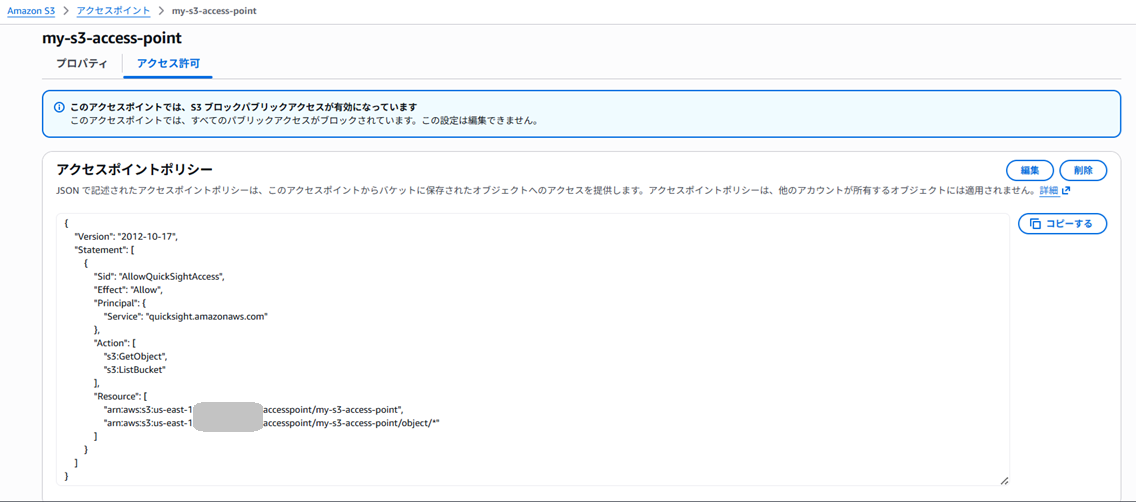This screenshot has height=502, width=1136.
Task: Click the resource ARN ending in /object/*
Action: [x=272, y=422]
